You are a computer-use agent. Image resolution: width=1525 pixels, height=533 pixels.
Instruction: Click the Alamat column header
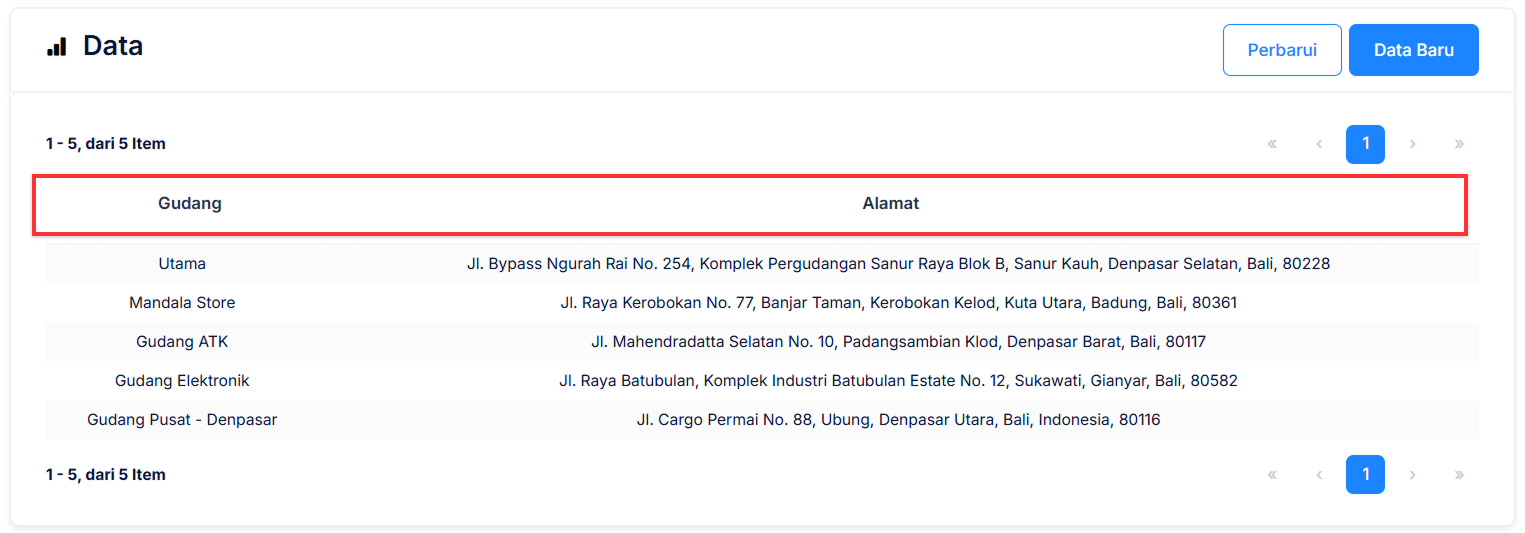click(890, 204)
